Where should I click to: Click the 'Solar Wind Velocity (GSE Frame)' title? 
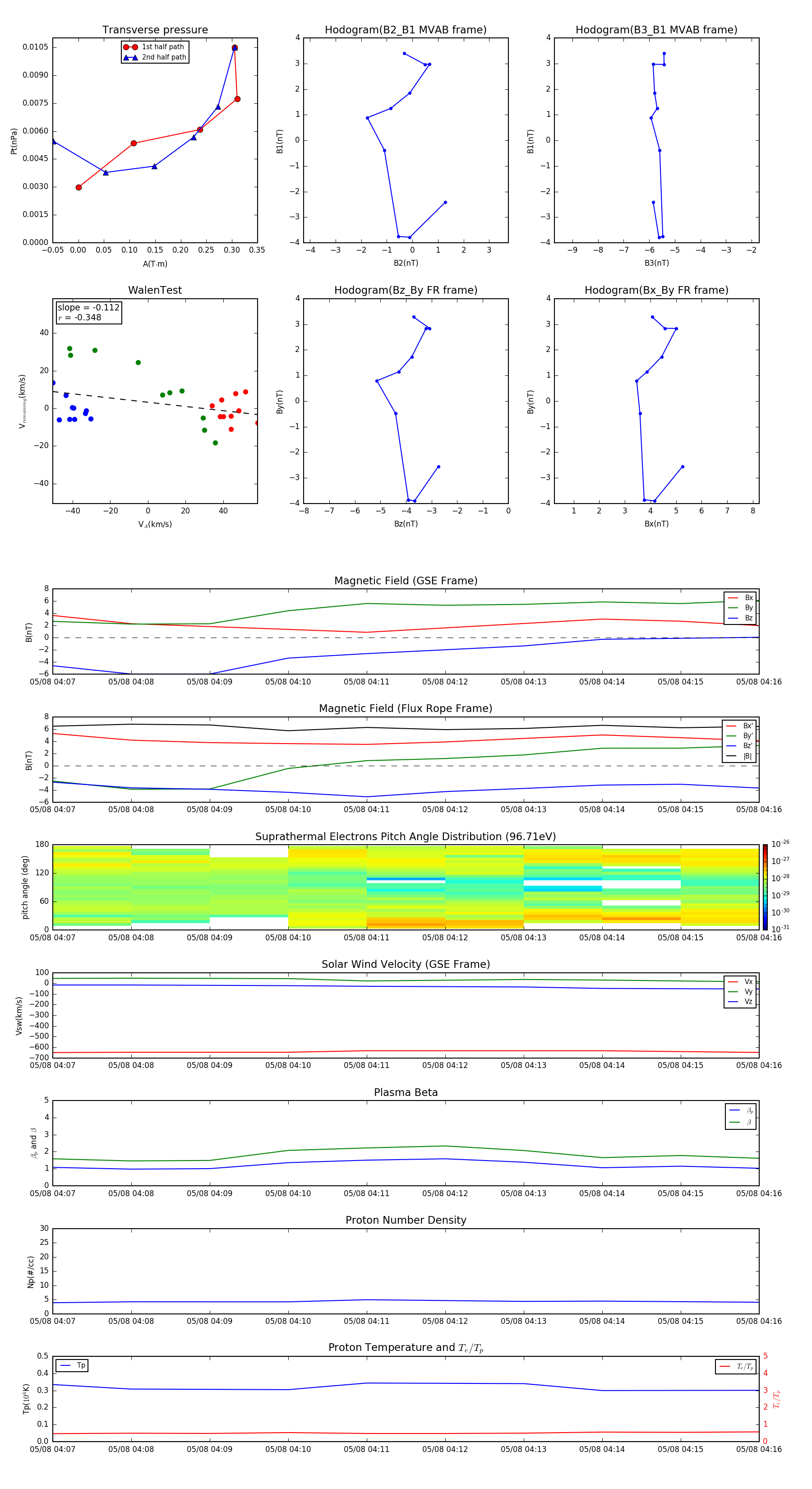[x=406, y=964]
